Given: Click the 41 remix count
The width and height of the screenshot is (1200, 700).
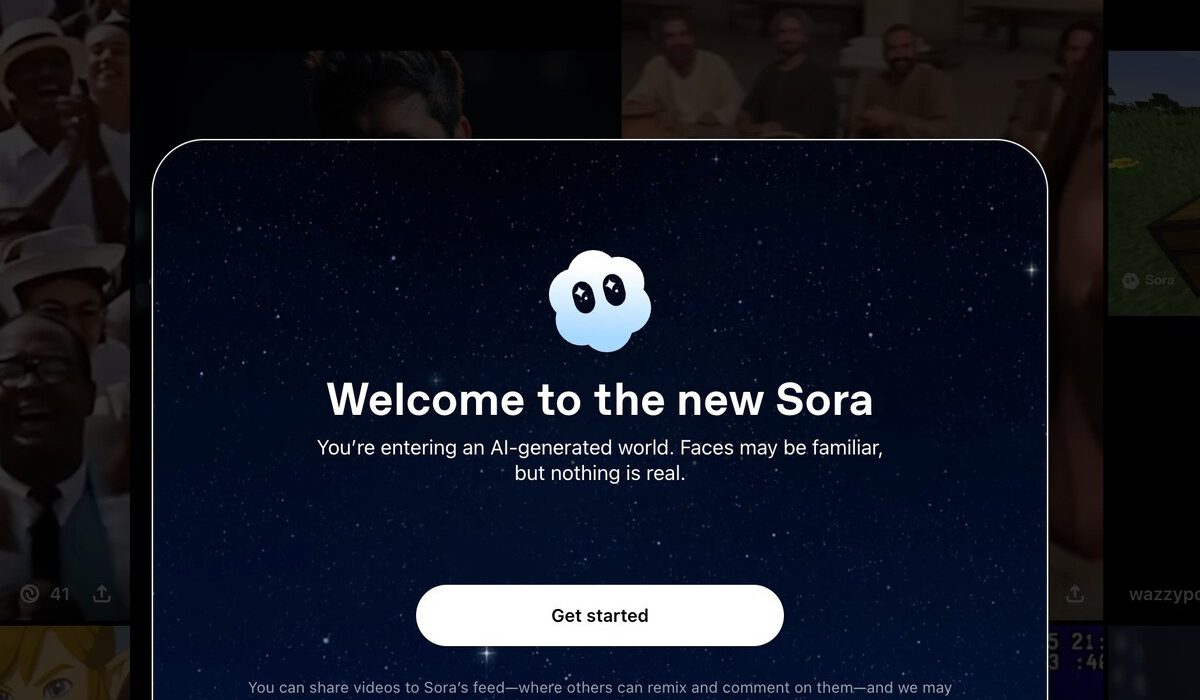Looking at the screenshot, I should [x=60, y=594].
